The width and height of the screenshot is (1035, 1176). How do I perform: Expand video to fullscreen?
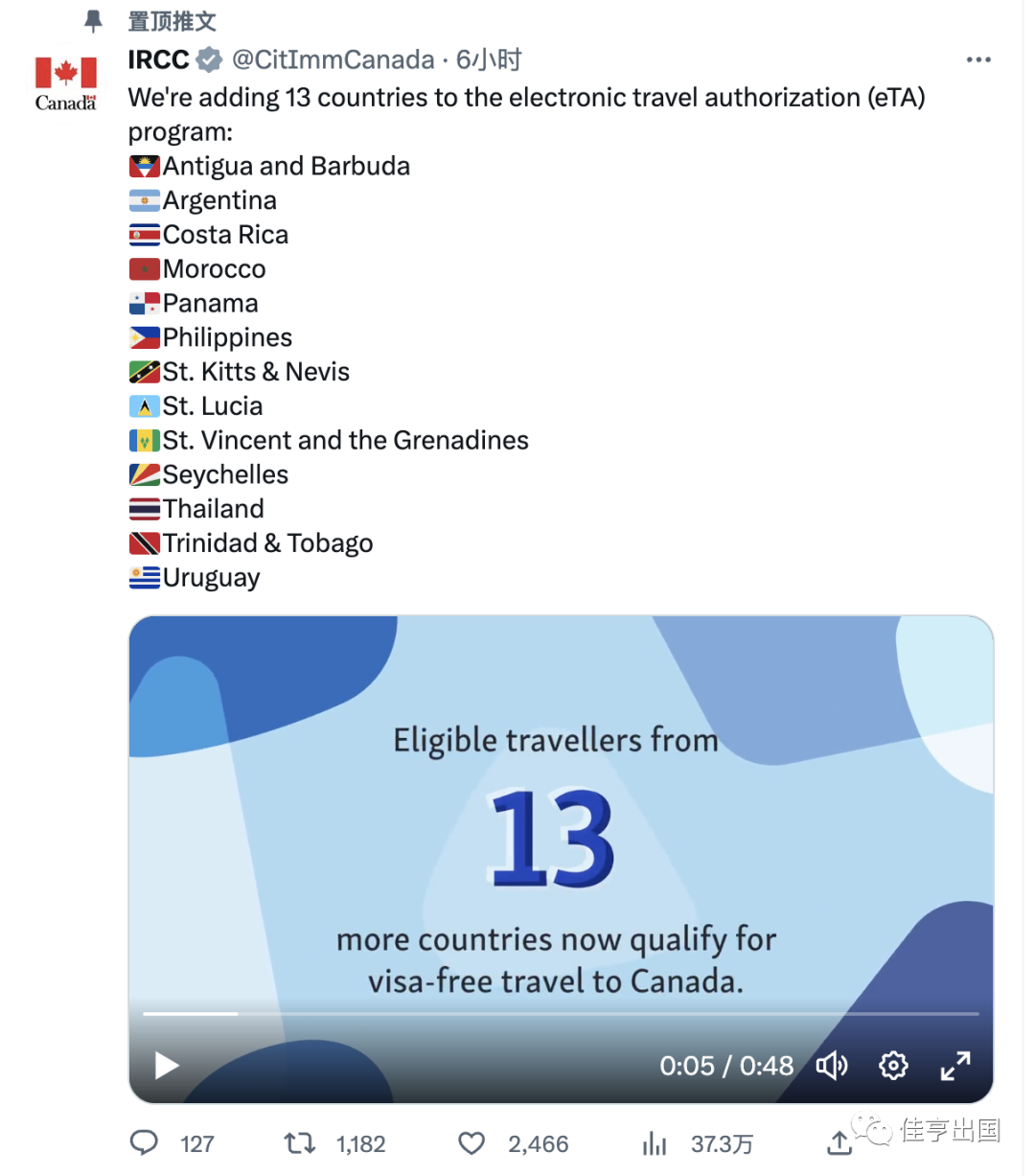click(955, 1065)
